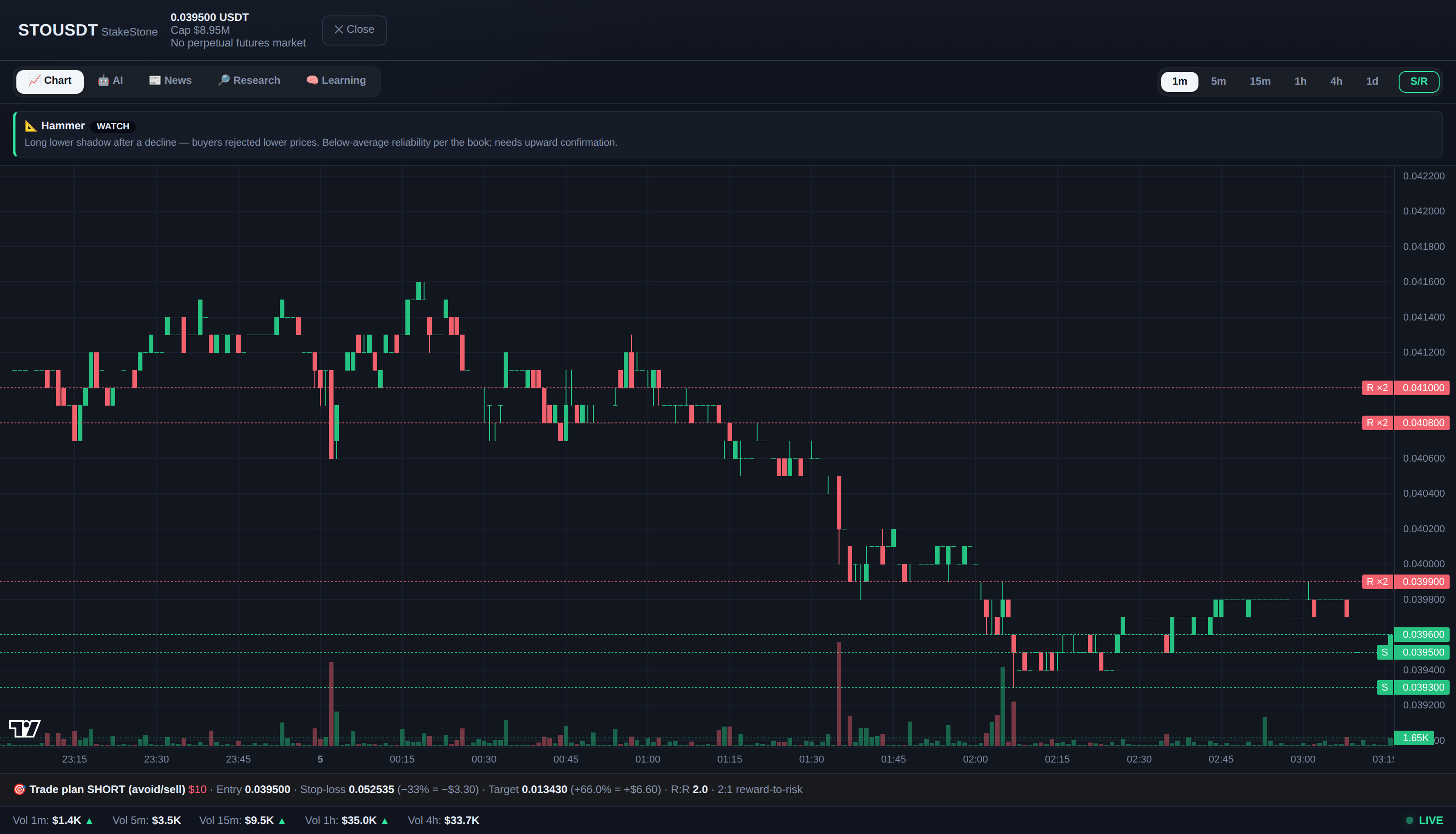This screenshot has height=834, width=1456.
Task: Click the Hammer pattern ruler icon
Action: pos(30,126)
